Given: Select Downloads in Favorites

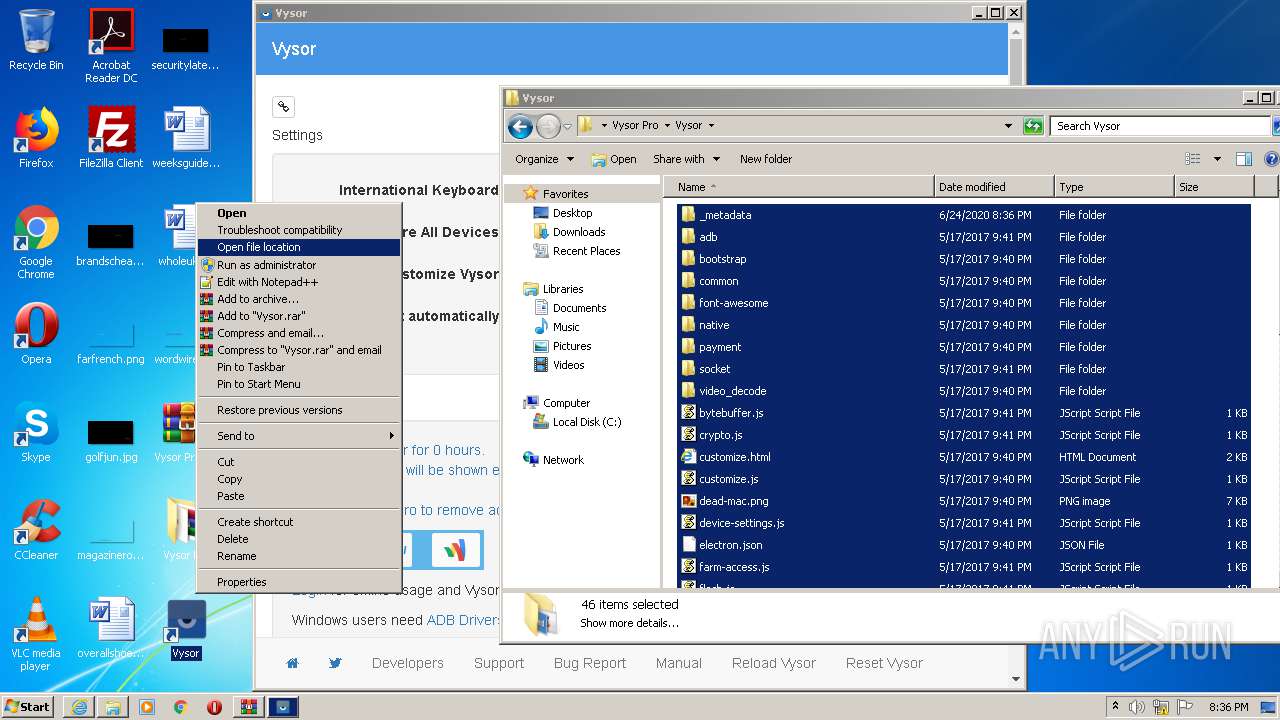Looking at the screenshot, I should (x=579, y=232).
